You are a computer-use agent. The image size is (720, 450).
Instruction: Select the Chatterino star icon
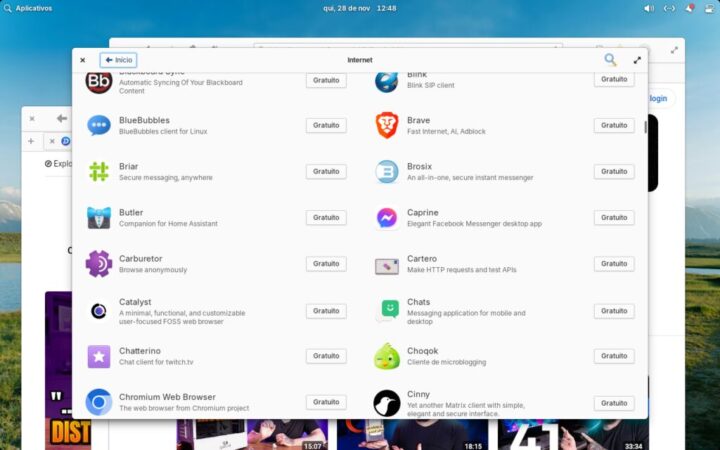[99, 356]
